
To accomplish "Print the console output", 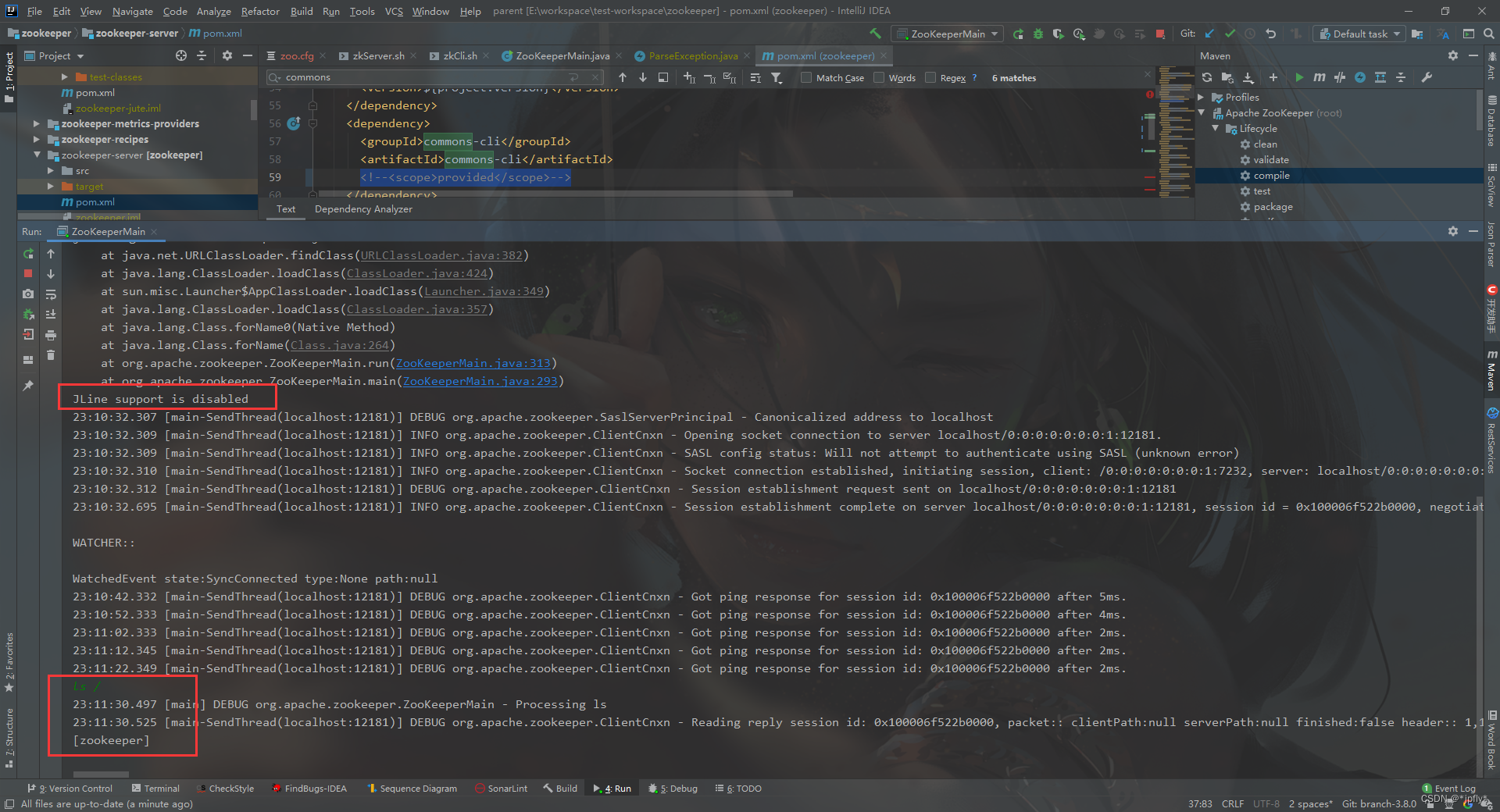I will tap(51, 335).
